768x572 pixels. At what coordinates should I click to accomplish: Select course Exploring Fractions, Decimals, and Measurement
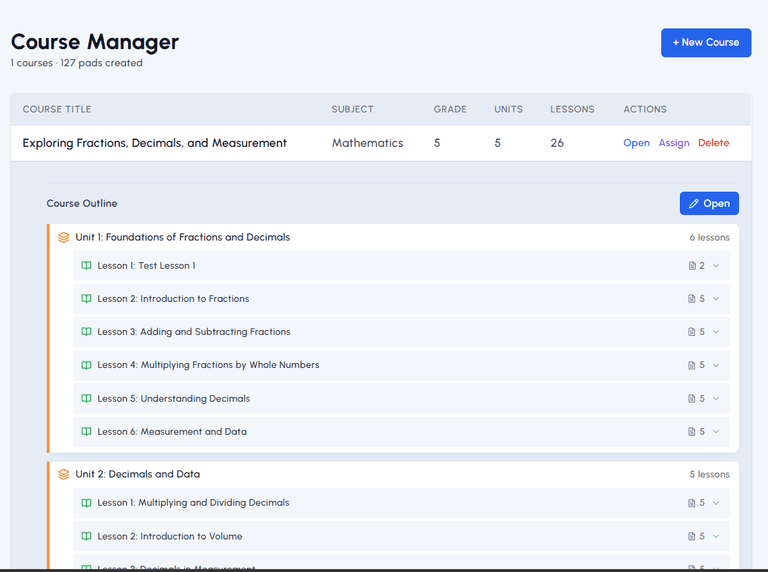tap(154, 143)
